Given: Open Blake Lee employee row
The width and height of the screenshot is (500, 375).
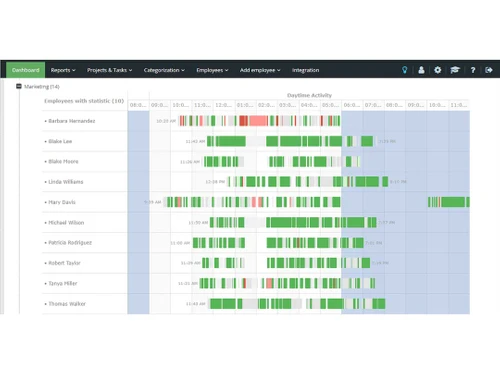Looking at the screenshot, I should 60,141.
